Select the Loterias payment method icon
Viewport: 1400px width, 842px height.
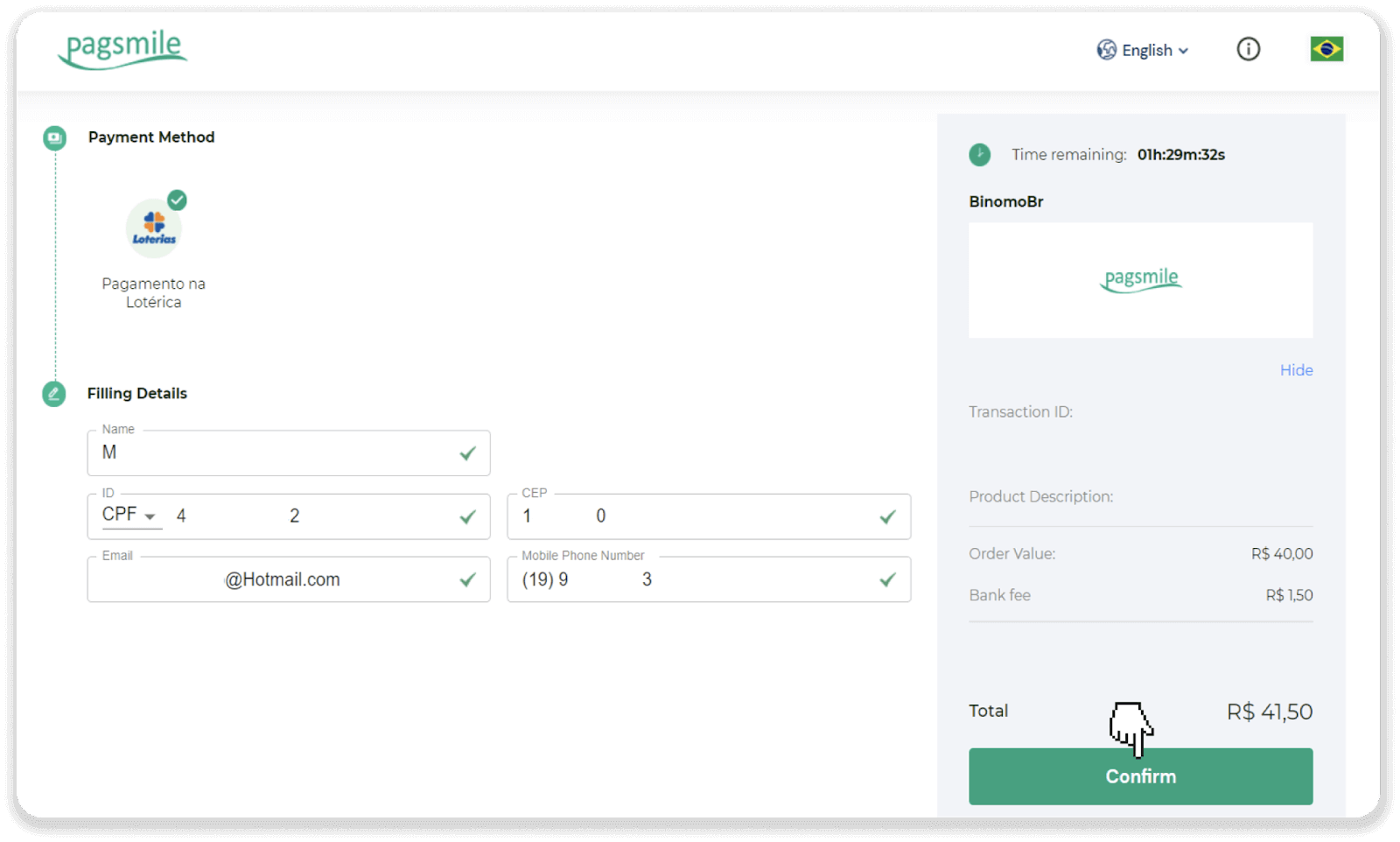153,226
